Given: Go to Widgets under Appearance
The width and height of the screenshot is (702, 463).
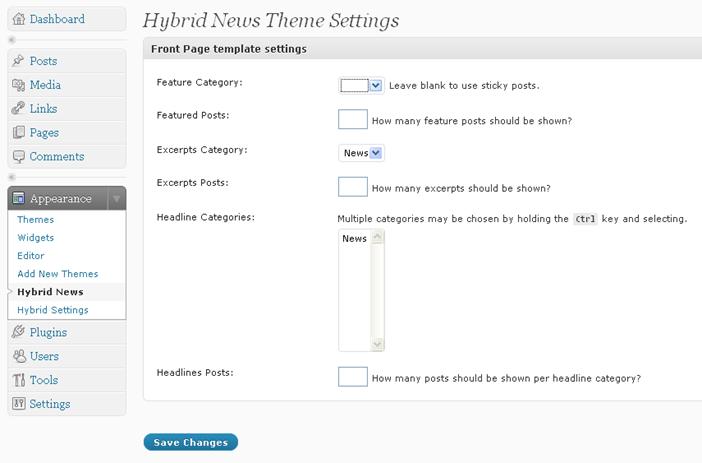Looking at the screenshot, I should pyautogui.click(x=35, y=237).
